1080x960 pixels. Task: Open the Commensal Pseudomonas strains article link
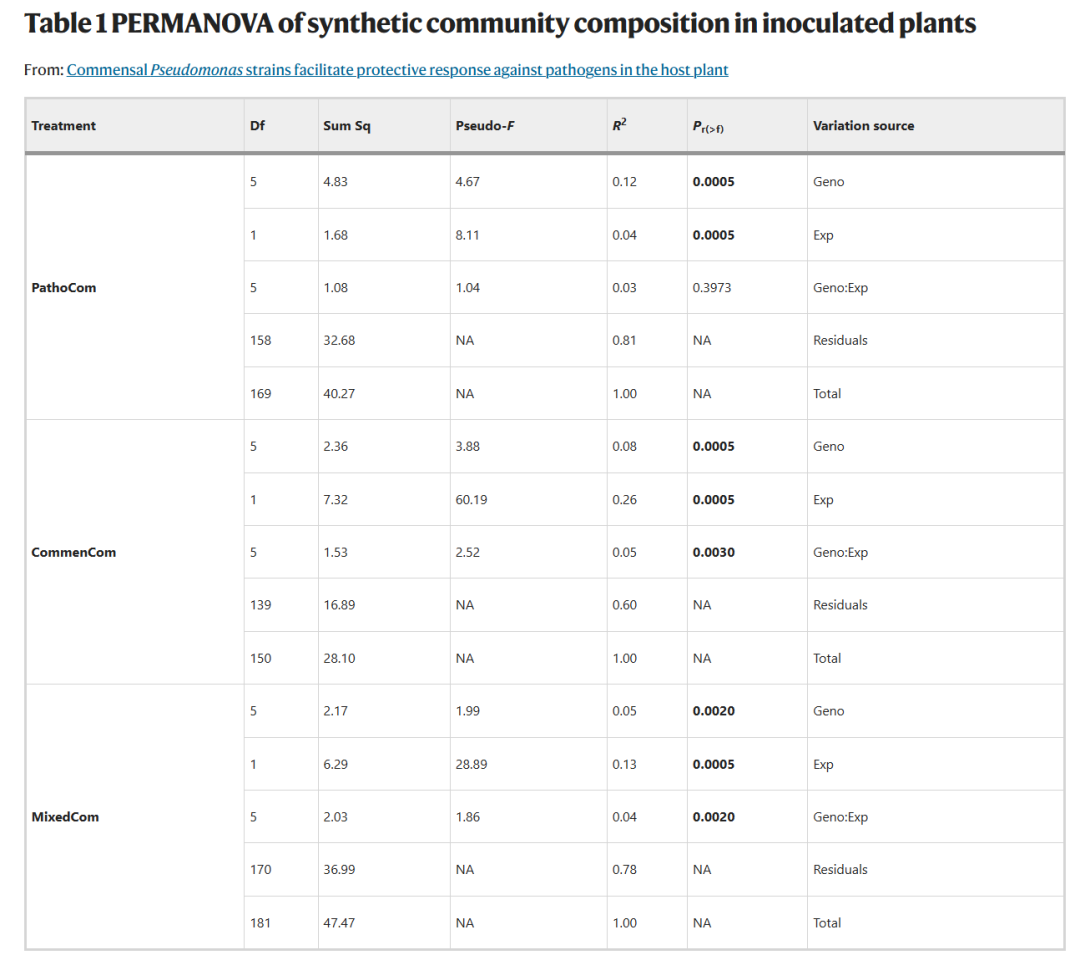click(397, 70)
